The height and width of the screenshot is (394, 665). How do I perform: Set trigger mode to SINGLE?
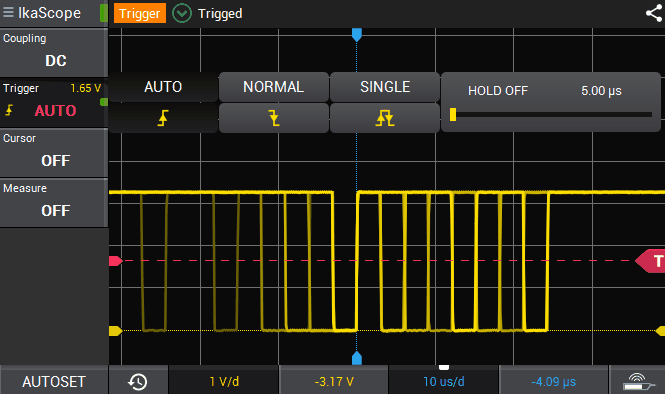[x=385, y=87]
